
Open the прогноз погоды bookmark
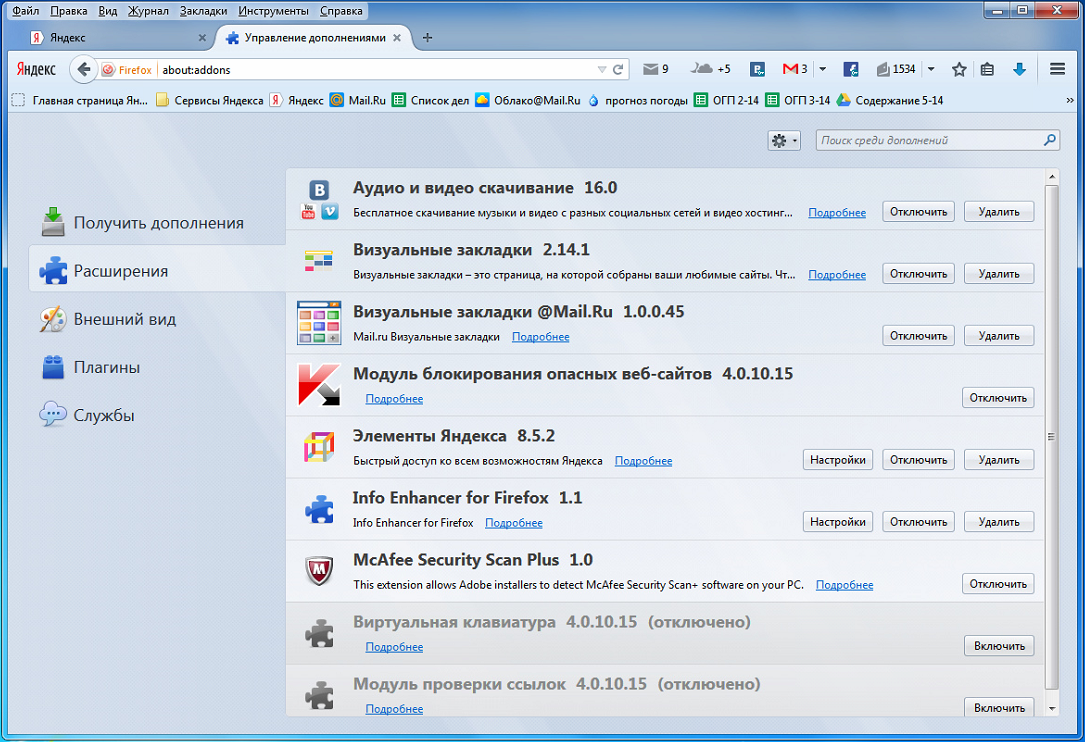tap(637, 100)
